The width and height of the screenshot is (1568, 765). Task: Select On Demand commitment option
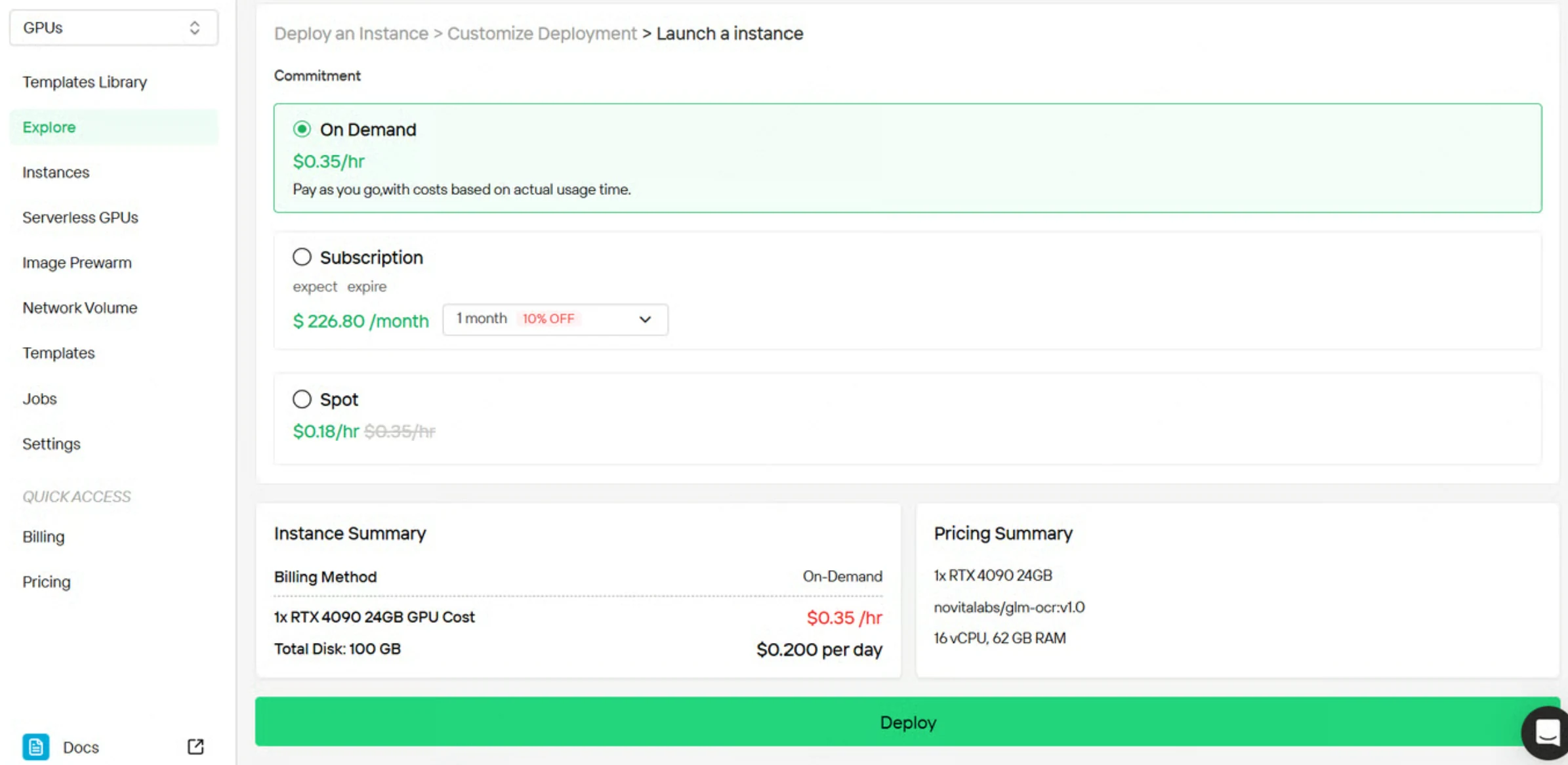click(302, 129)
